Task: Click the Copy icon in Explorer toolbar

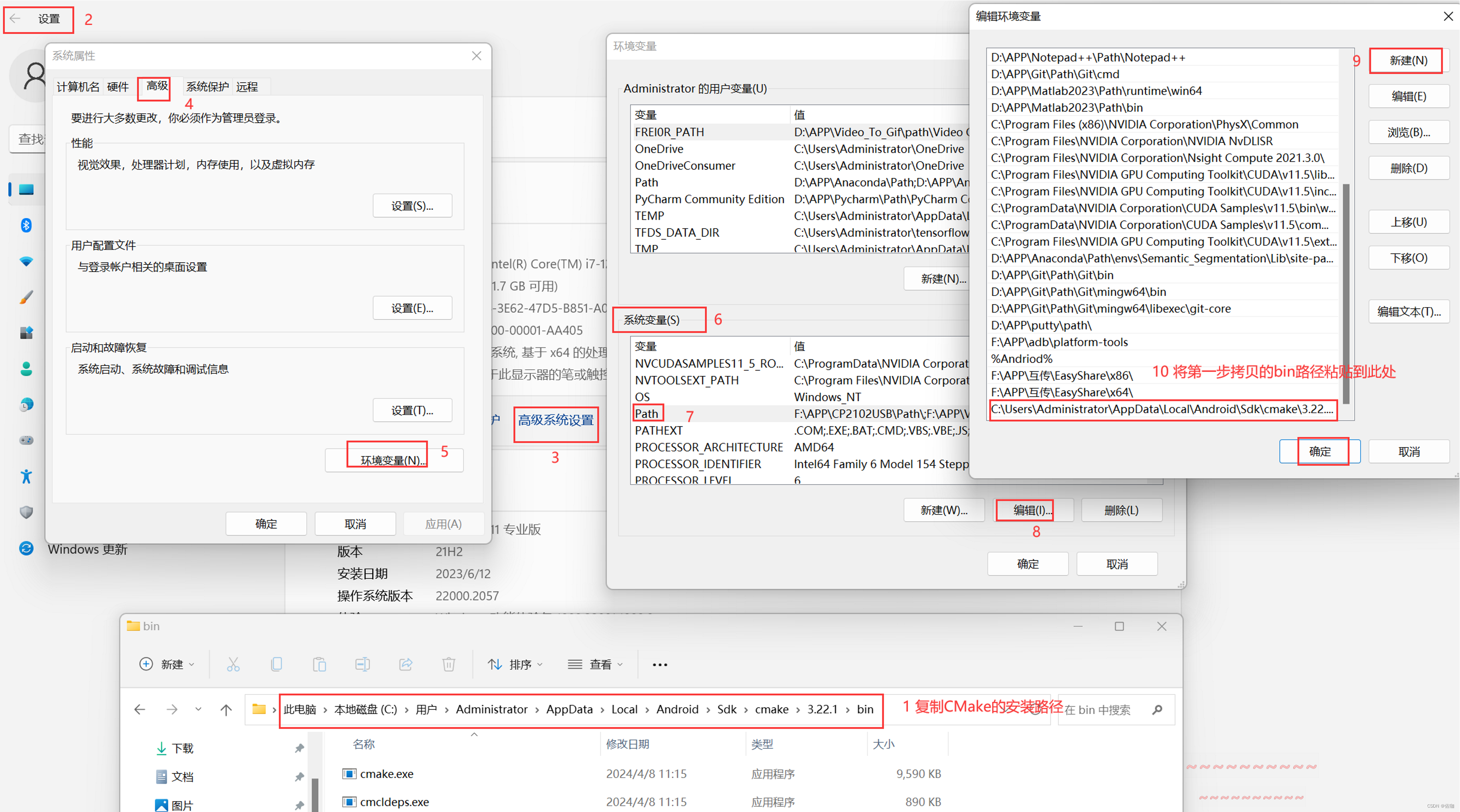Action: 276,664
